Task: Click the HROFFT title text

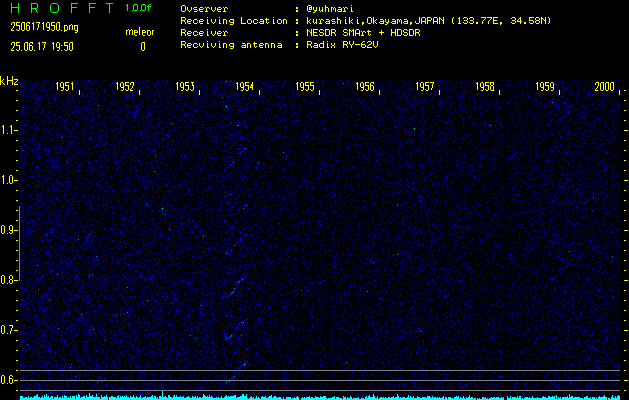Action: click(x=62, y=8)
